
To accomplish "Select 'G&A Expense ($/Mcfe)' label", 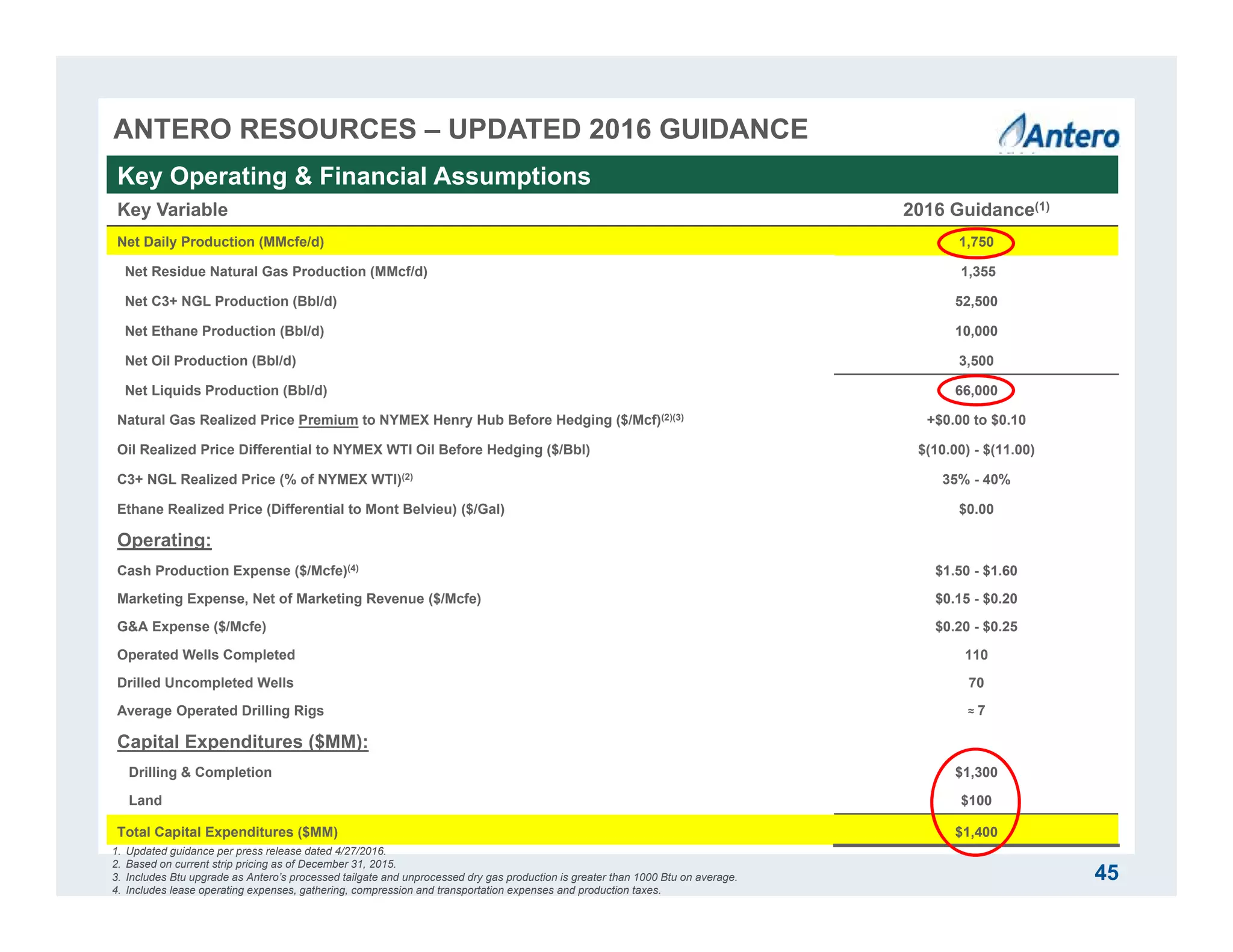I will point(191,627).
